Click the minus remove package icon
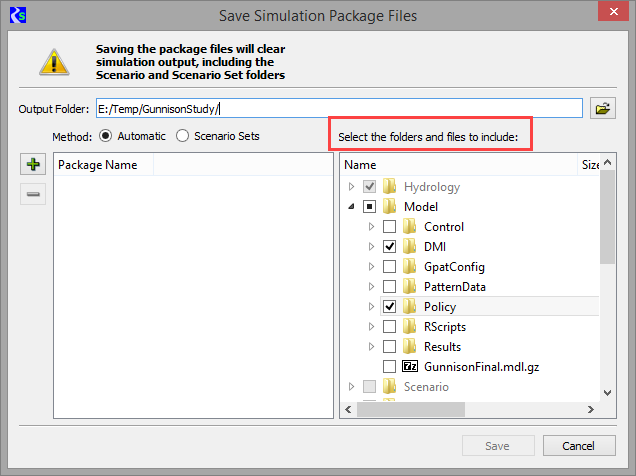Viewport: 636px width, 476px height. tap(34, 194)
